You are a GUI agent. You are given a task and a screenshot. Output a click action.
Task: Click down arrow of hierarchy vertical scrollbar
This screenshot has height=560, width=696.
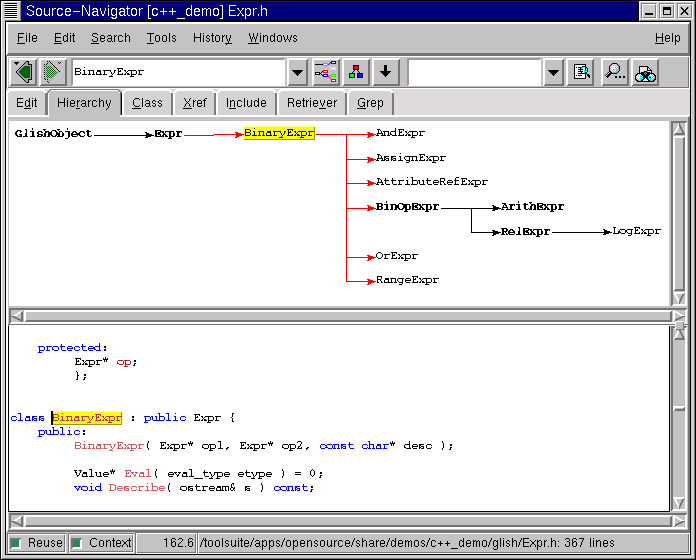click(x=679, y=298)
